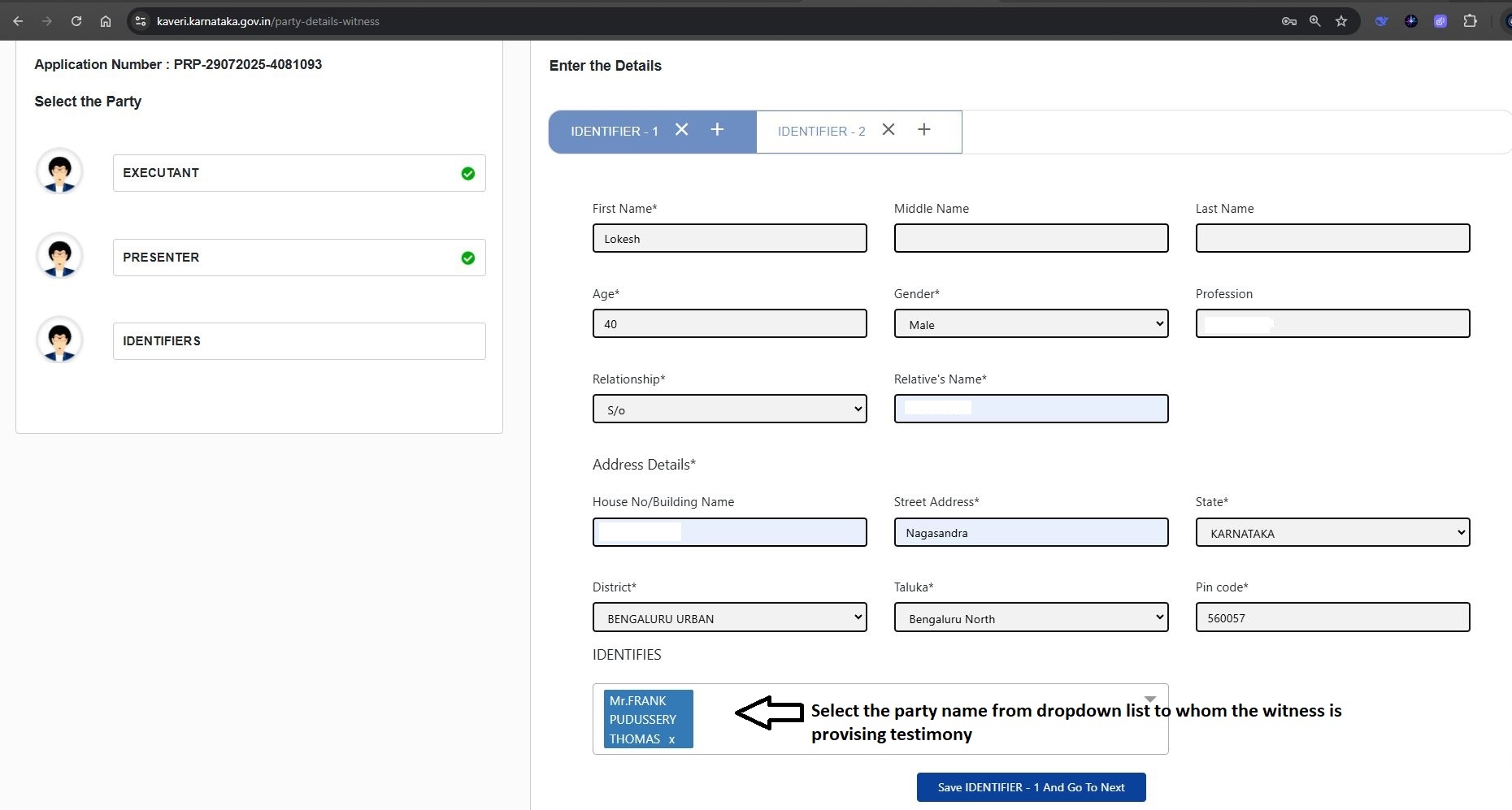Click the Executant avatar icon
Image resolution: width=1512 pixels, height=810 pixels.
click(x=59, y=171)
